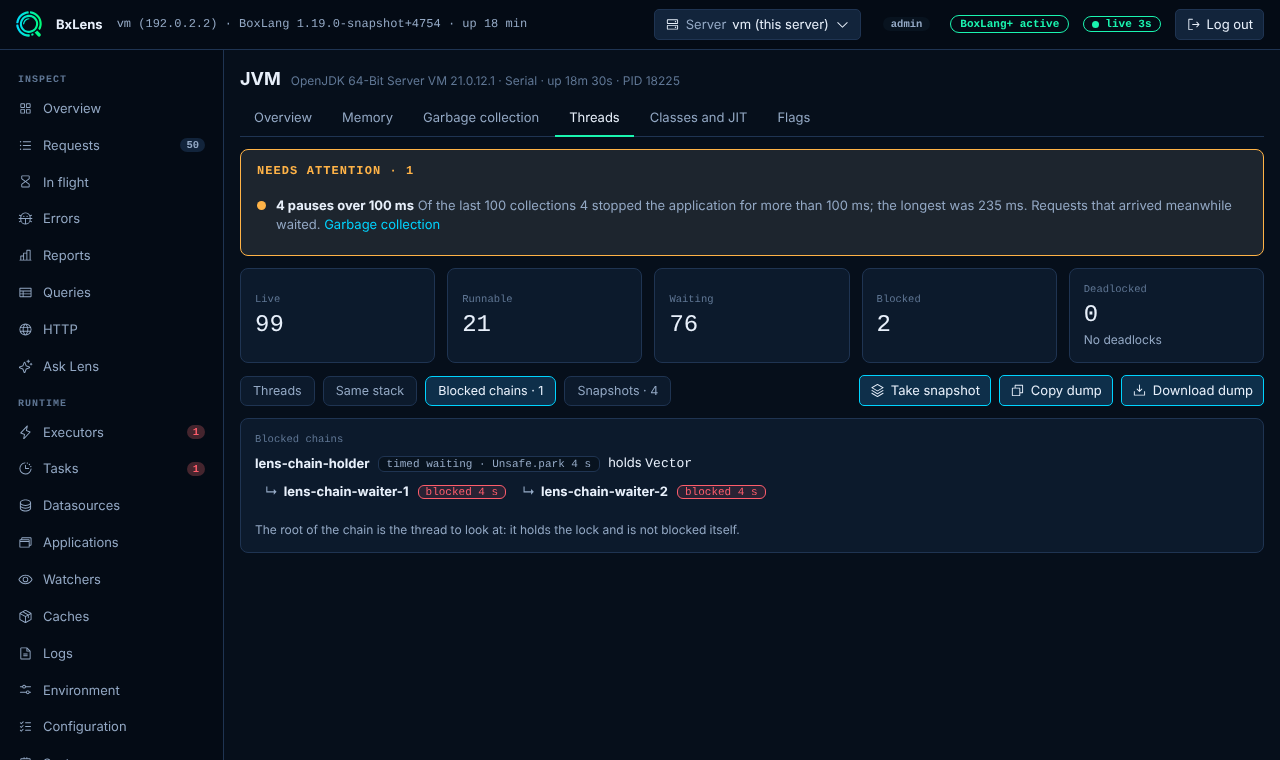Open the Snapshots · 4 view
The height and width of the screenshot is (760, 1280).
pyautogui.click(x=617, y=391)
